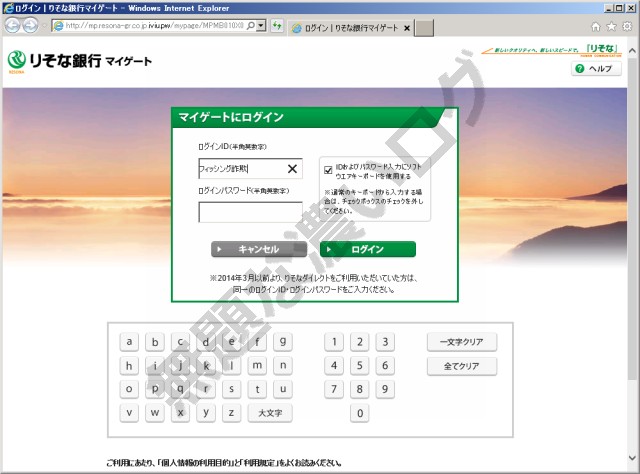Click on-screen key z

coord(231,413)
